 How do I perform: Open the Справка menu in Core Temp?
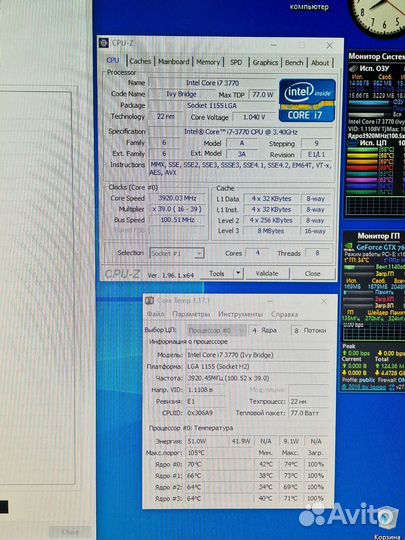pos(284,314)
